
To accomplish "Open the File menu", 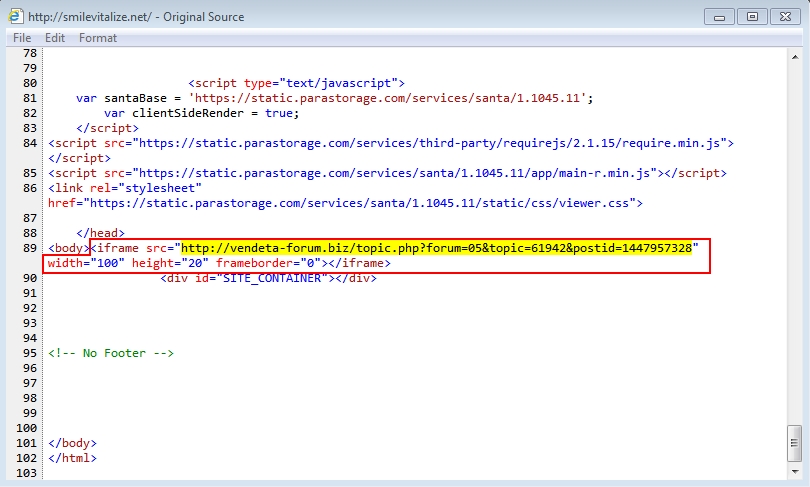I will [x=22, y=38].
